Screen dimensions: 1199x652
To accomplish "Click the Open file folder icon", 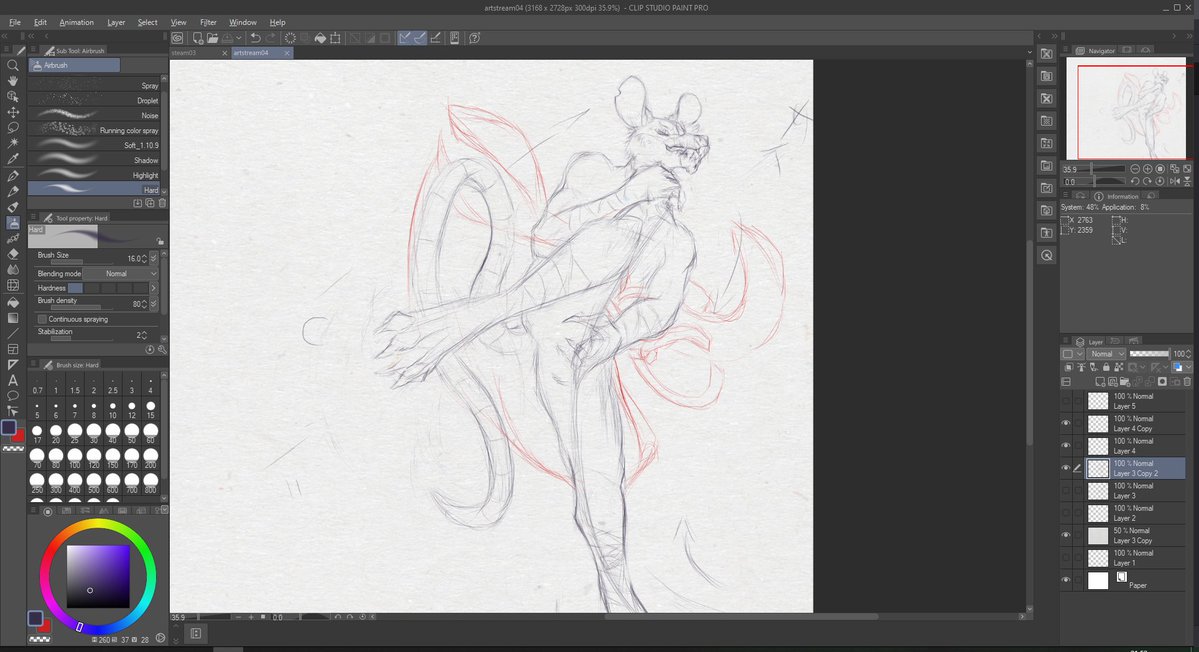I will (x=213, y=37).
